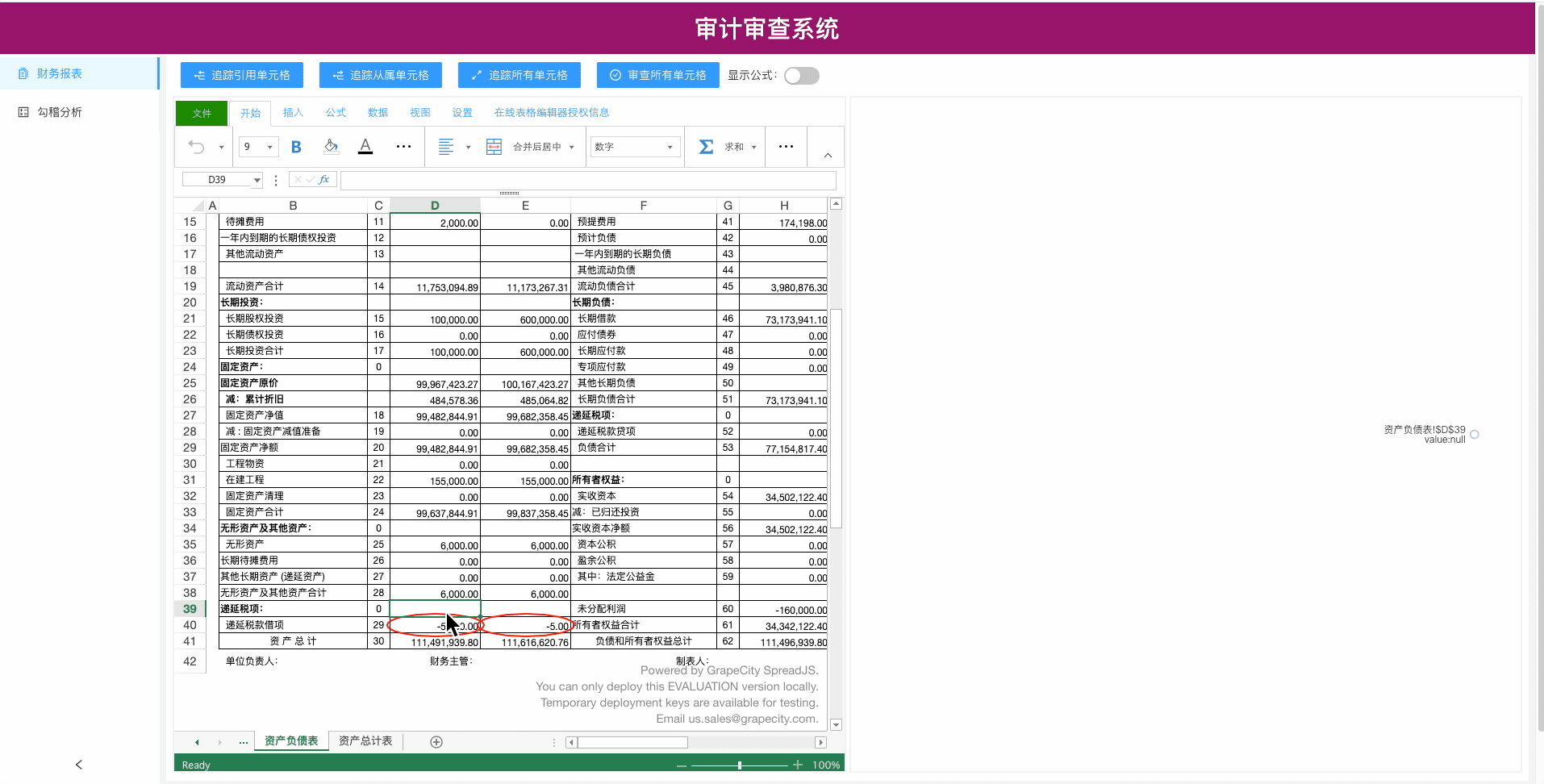Switch to the 数据 ribbon tab
1544x784 pixels.
tap(378, 113)
